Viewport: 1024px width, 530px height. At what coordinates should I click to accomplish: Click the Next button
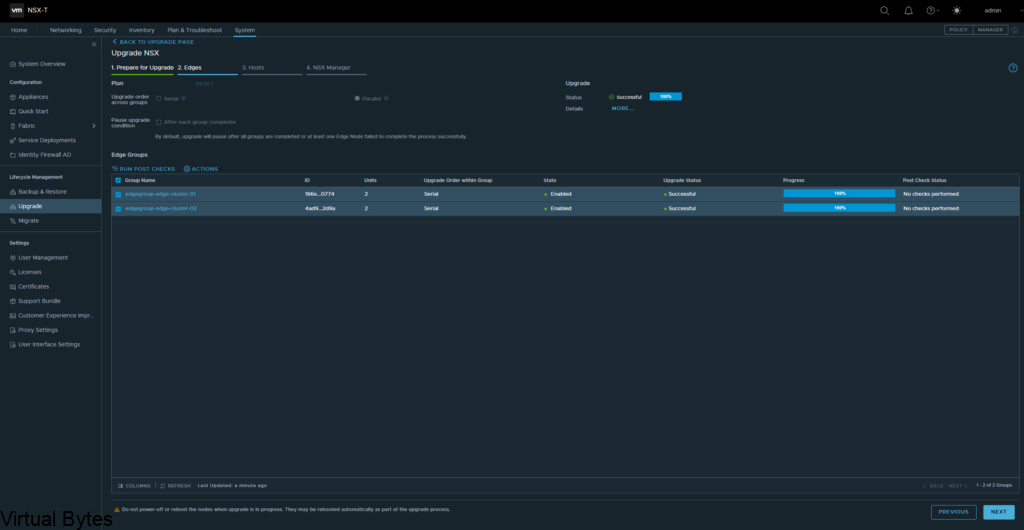[x=999, y=512]
